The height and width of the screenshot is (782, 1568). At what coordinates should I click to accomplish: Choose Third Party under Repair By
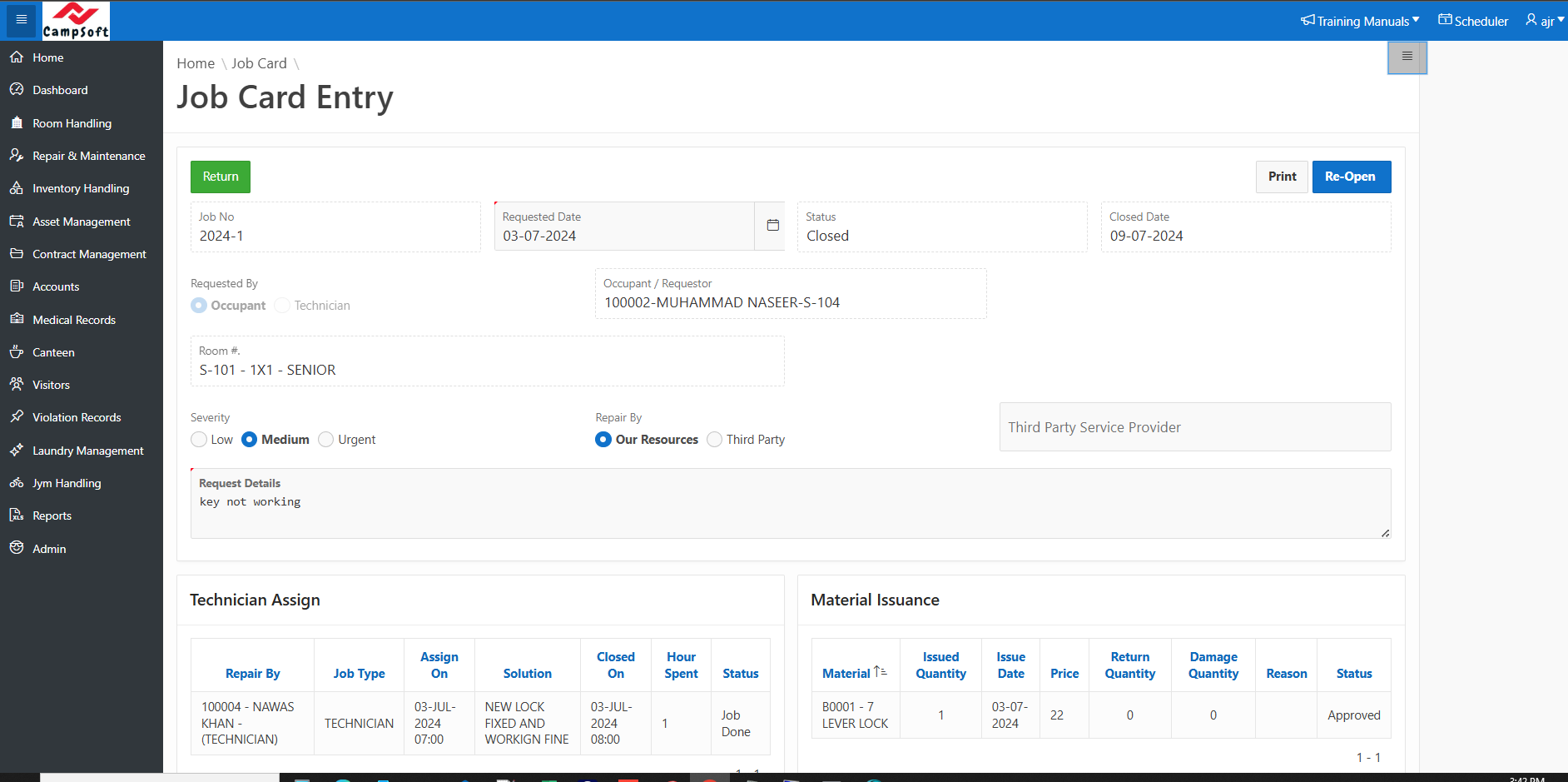[x=714, y=440]
